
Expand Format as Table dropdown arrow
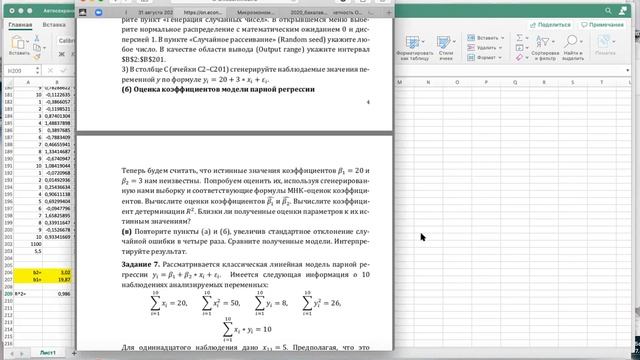point(424,42)
